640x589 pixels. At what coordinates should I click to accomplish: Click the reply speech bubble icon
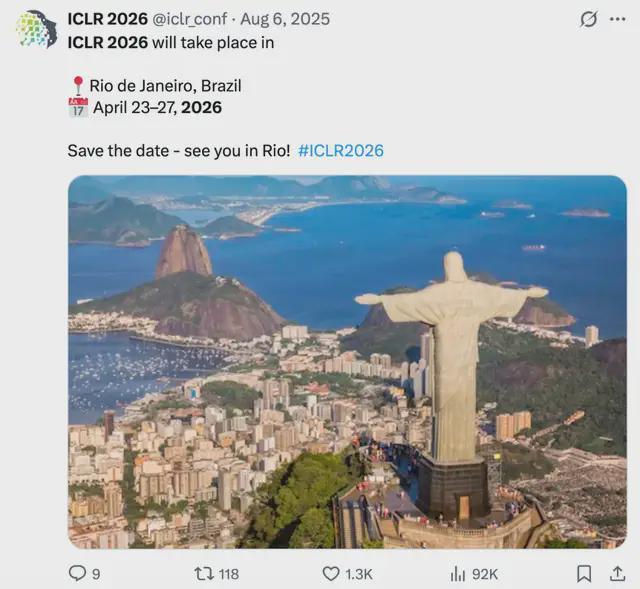pos(77,573)
